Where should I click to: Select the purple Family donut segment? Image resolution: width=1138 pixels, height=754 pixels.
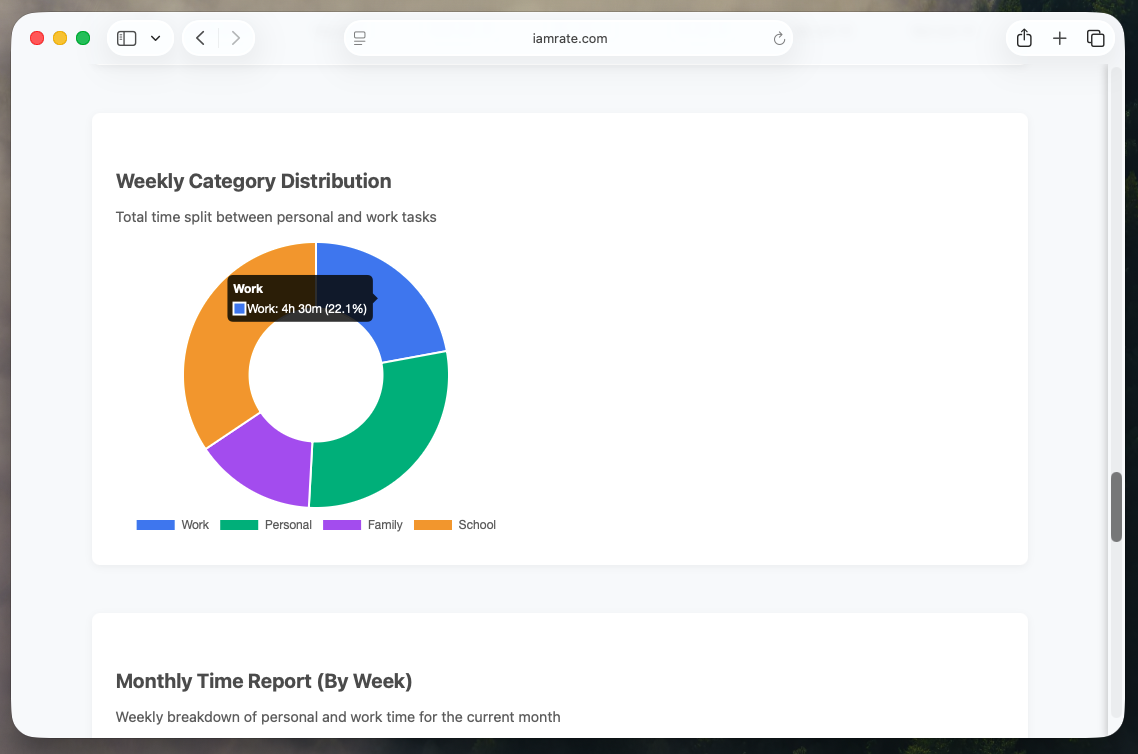269,464
